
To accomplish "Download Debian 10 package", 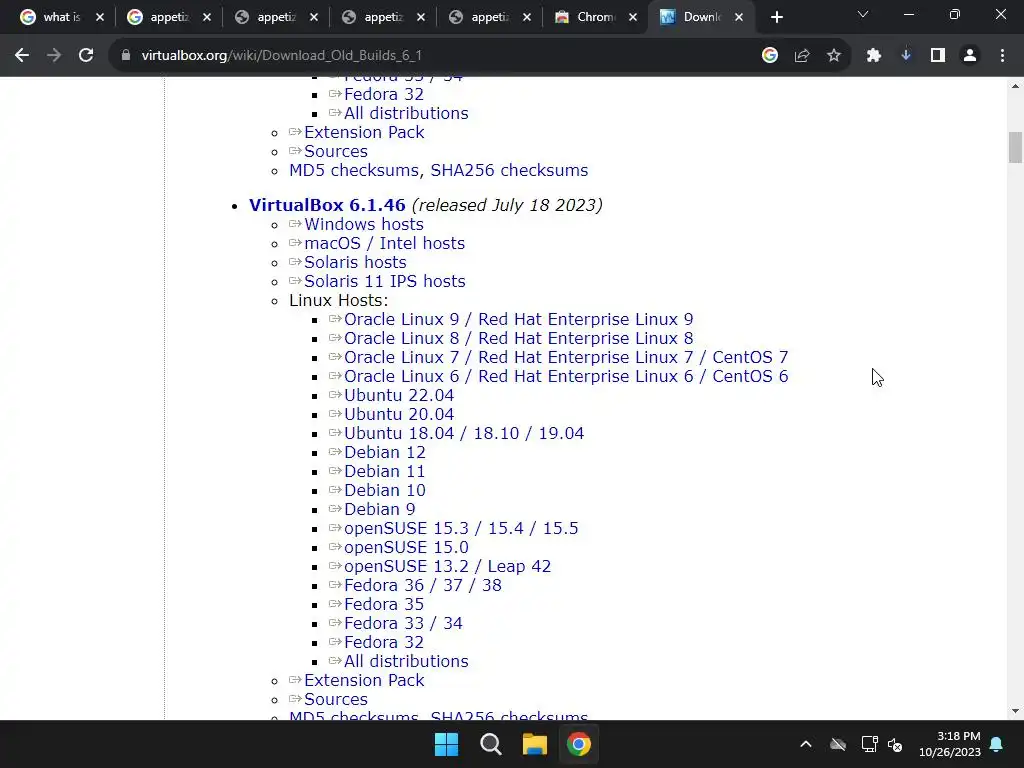I will pyautogui.click(x=385, y=490).
